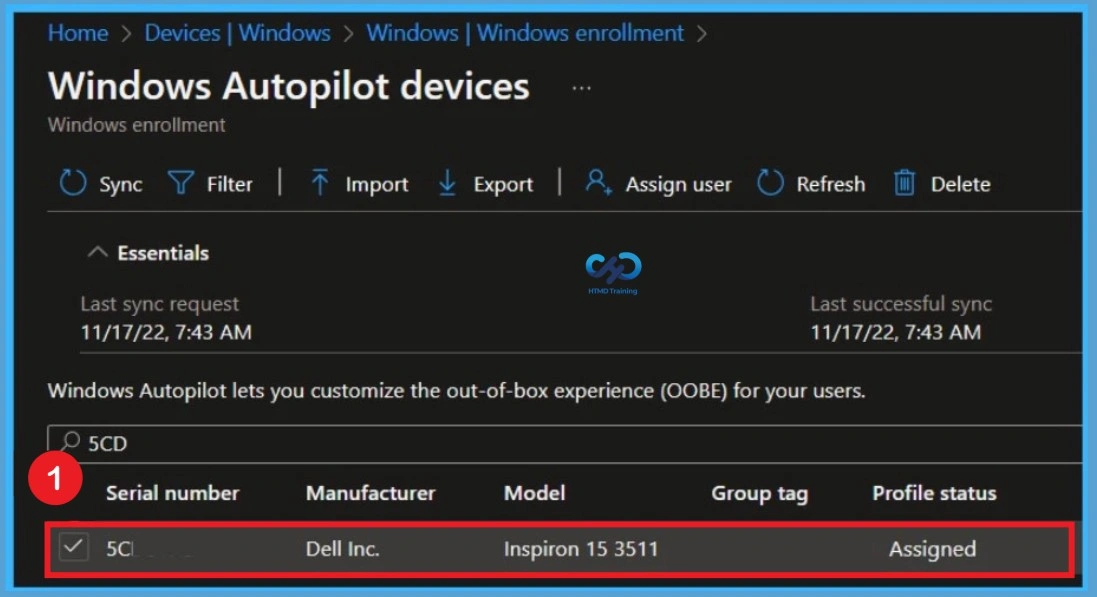Image resolution: width=1097 pixels, height=597 pixels.
Task: Click the search field containing 5CD
Action: click(565, 443)
